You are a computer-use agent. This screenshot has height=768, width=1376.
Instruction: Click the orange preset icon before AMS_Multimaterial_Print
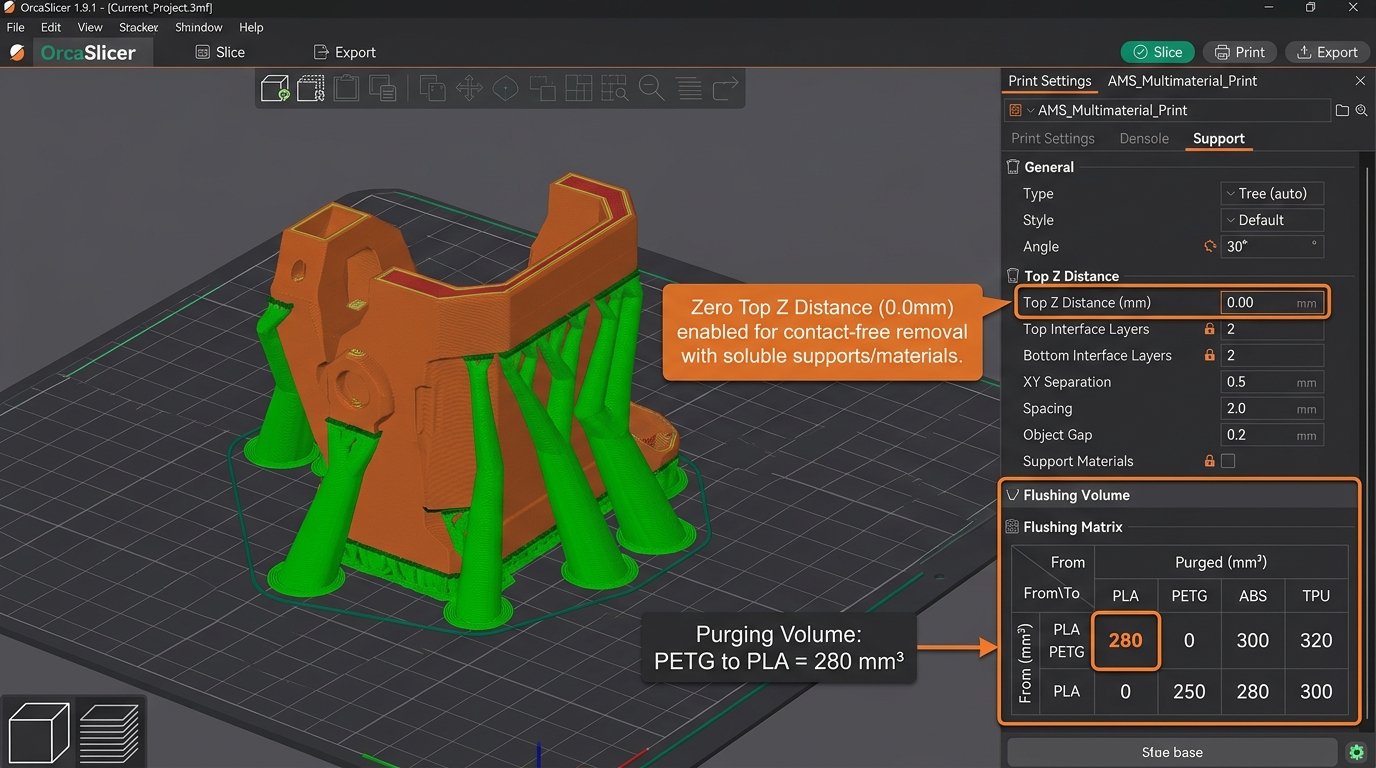point(1015,110)
